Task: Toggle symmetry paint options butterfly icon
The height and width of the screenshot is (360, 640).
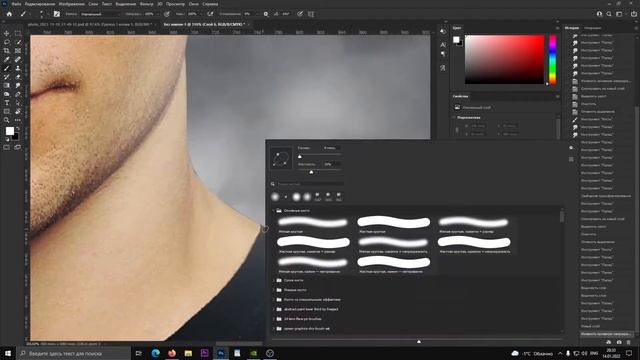Action: [x=311, y=14]
